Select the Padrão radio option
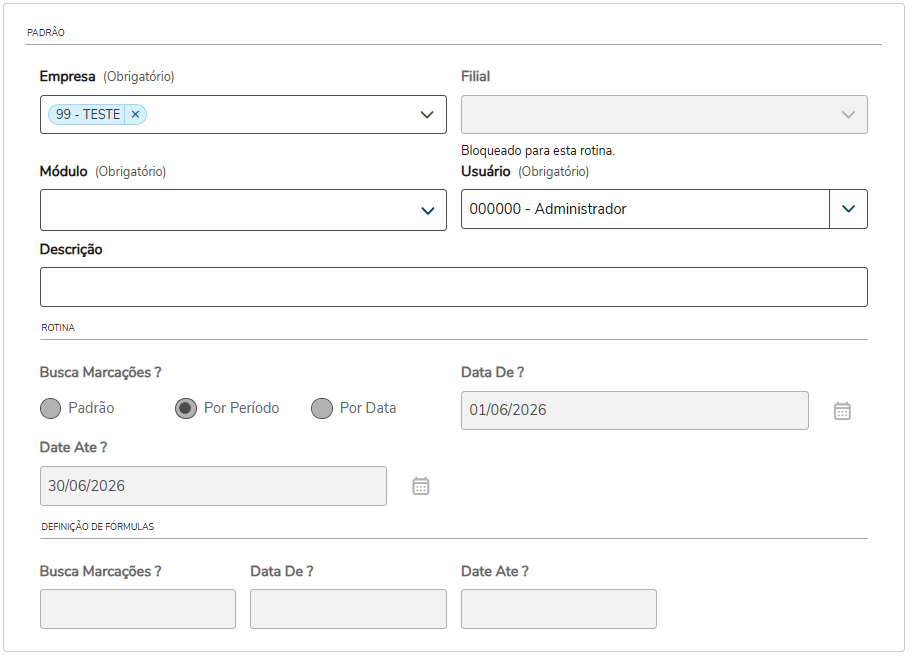This screenshot has width=915, height=666. tap(51, 409)
